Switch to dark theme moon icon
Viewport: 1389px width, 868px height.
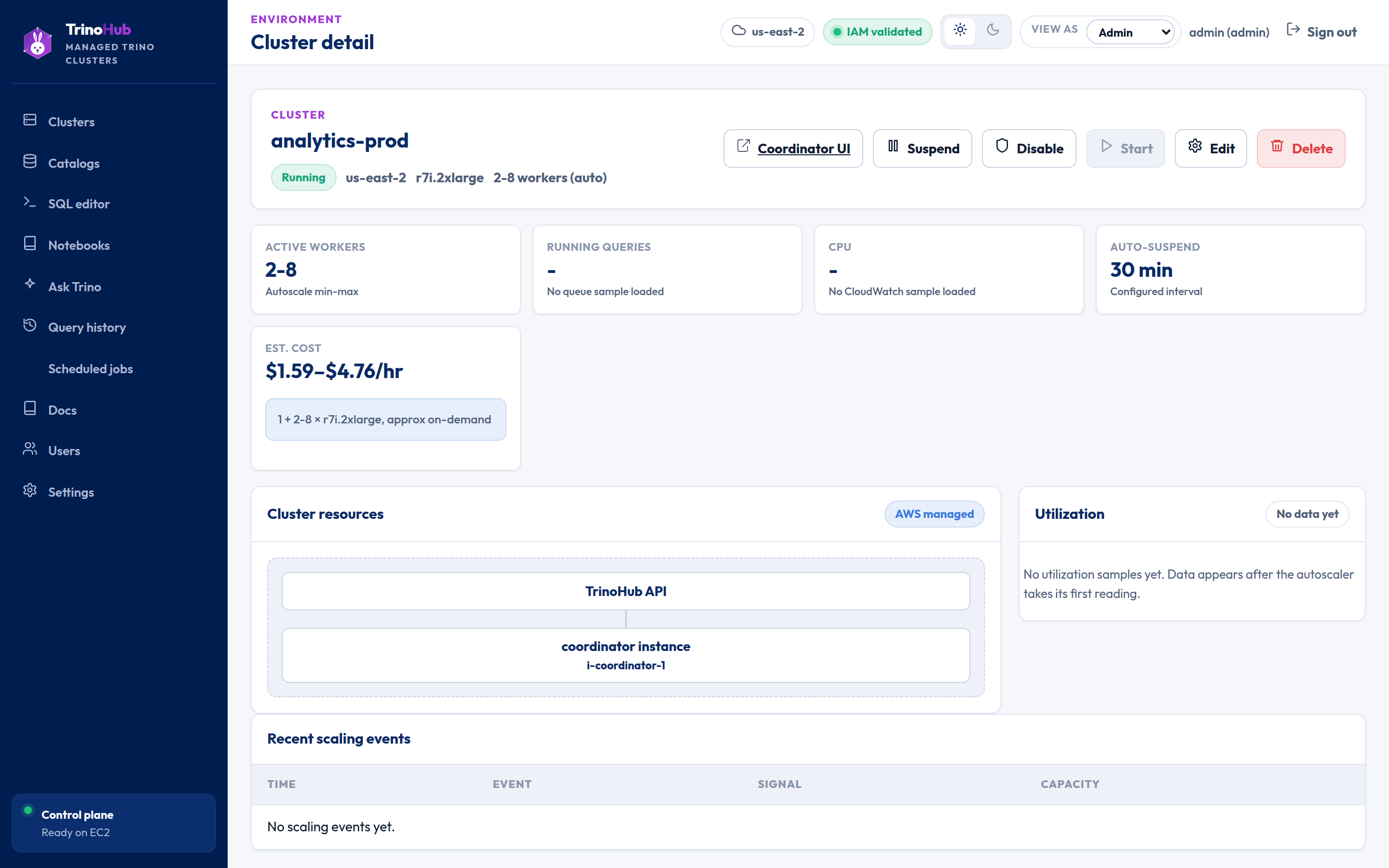[993, 30]
